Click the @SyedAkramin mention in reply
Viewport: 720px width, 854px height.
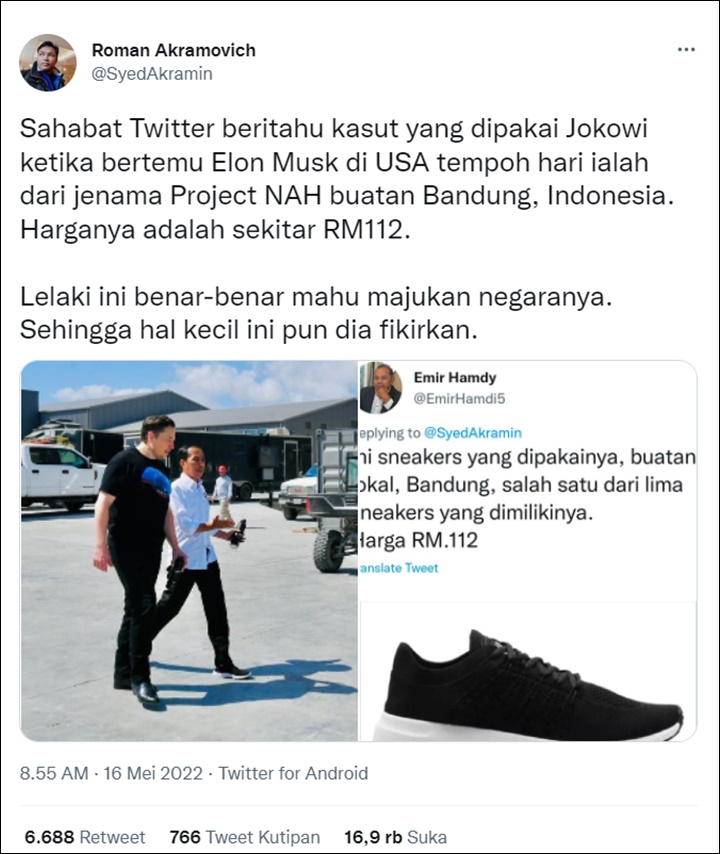pos(473,433)
